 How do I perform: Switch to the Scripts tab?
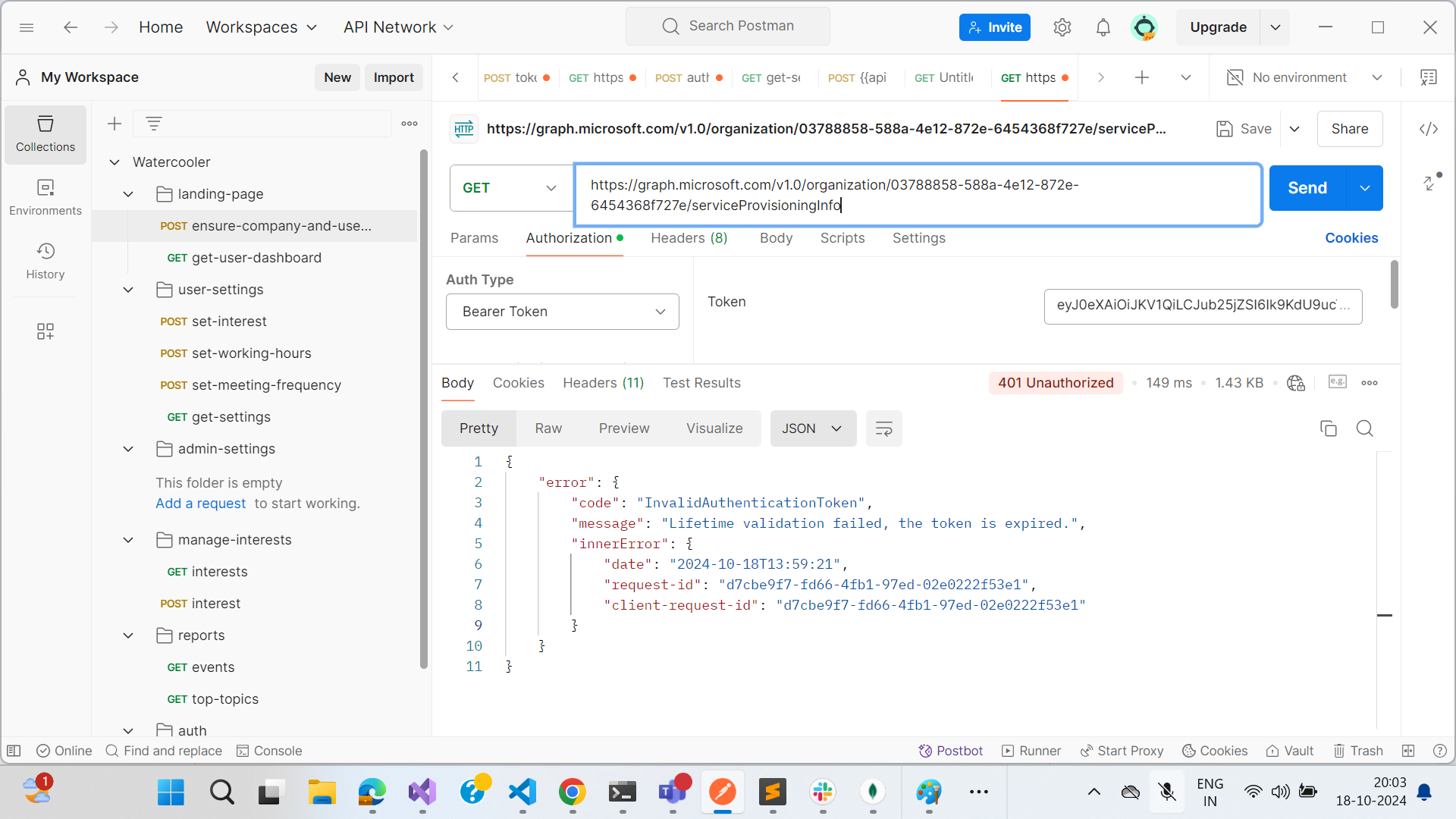(842, 238)
